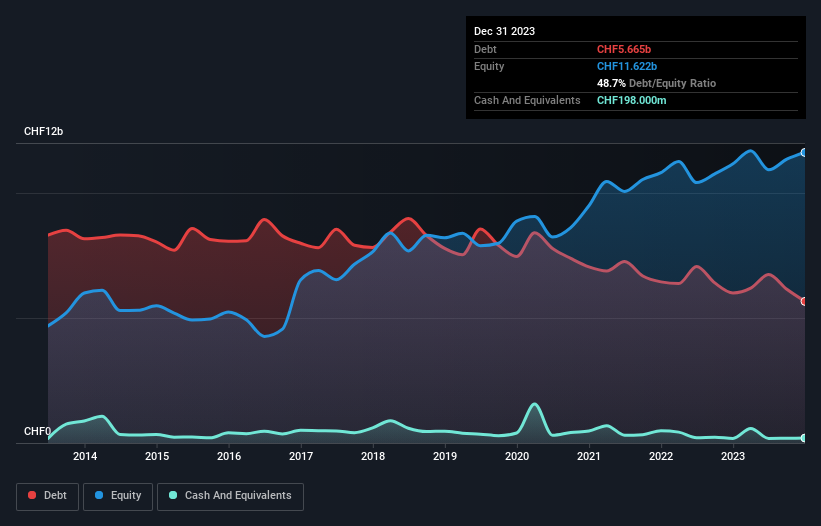Click the 2023 x-axis label
821x526 pixels.
coord(733,456)
